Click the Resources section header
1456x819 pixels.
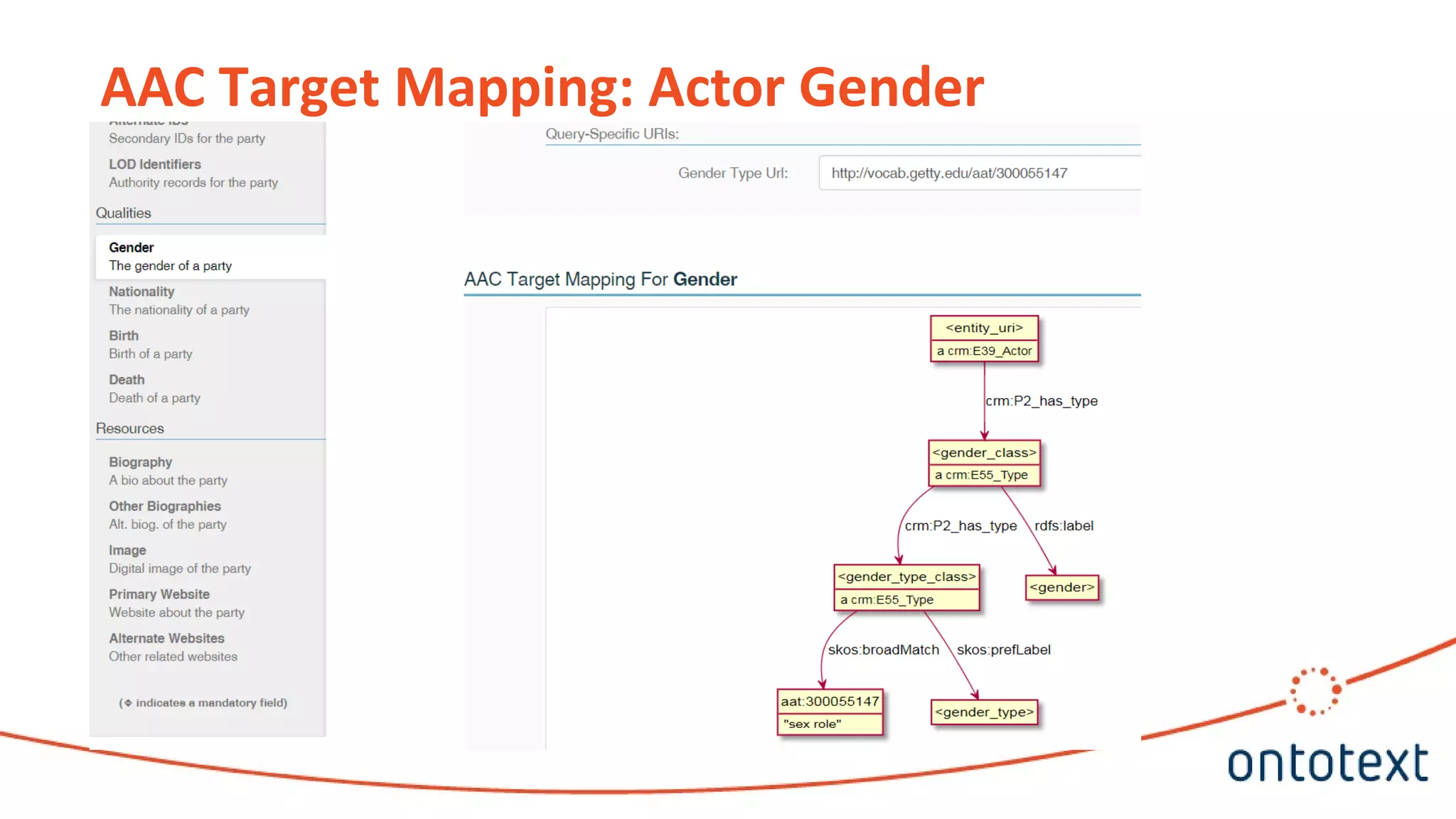coord(130,429)
